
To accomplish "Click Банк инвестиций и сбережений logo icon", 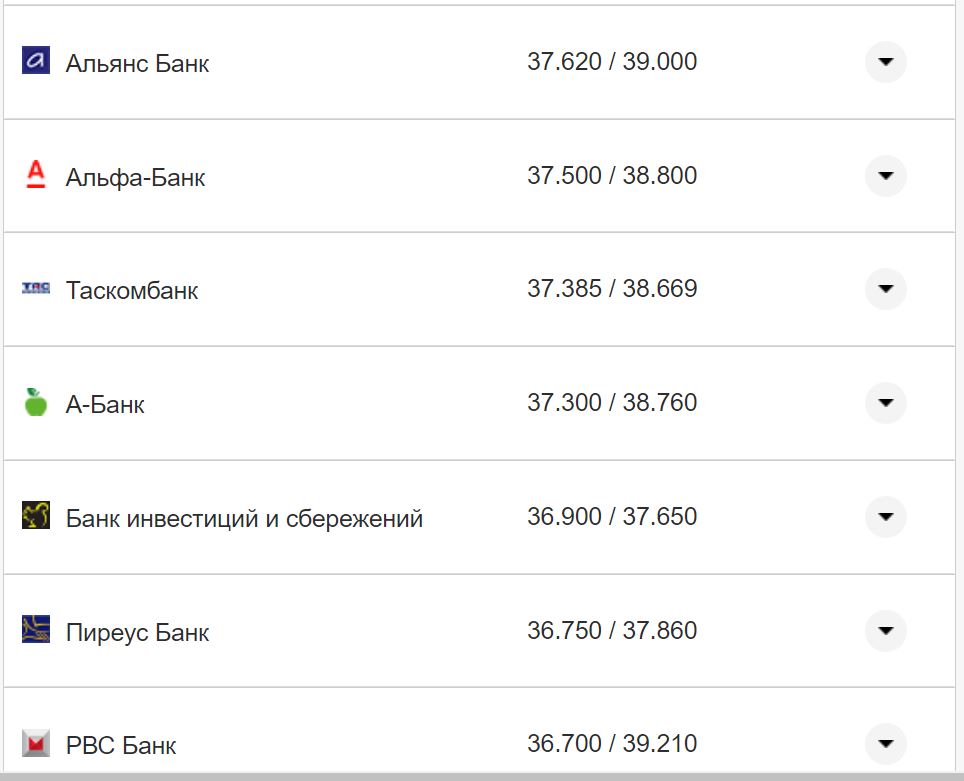I will point(36,516).
